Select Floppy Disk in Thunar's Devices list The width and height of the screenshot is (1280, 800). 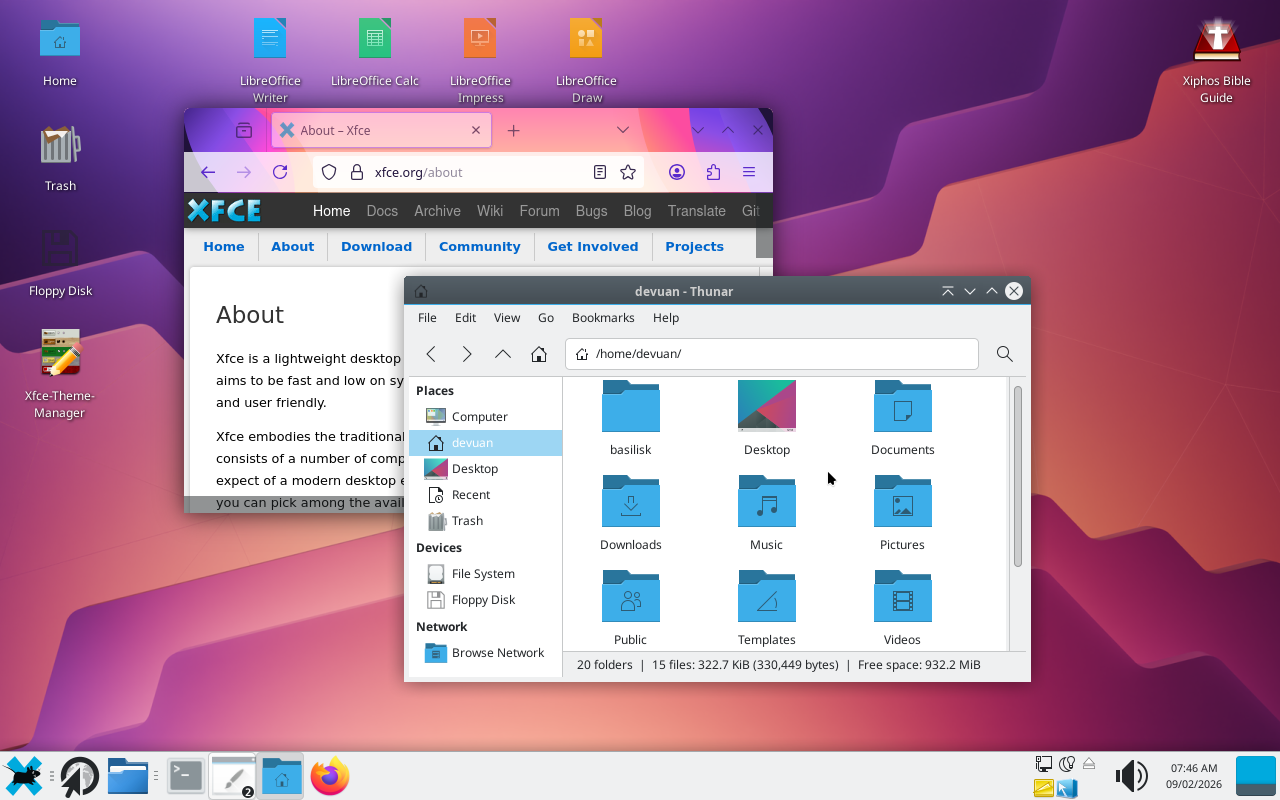point(485,600)
